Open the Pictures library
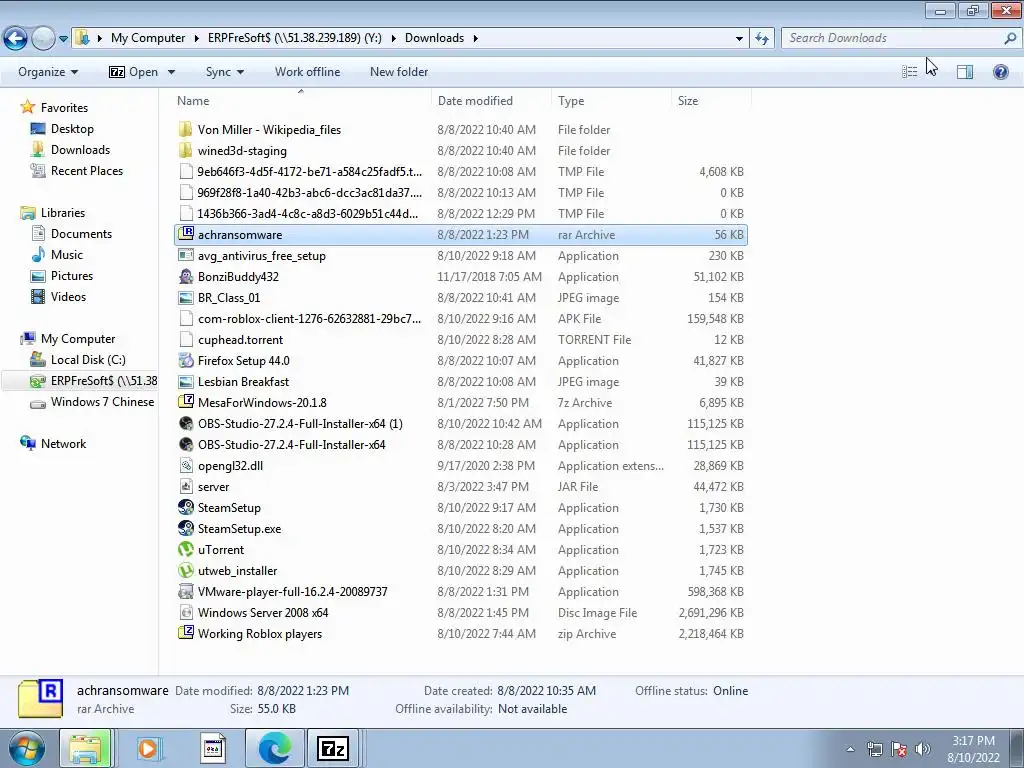1024x768 pixels. (x=72, y=276)
